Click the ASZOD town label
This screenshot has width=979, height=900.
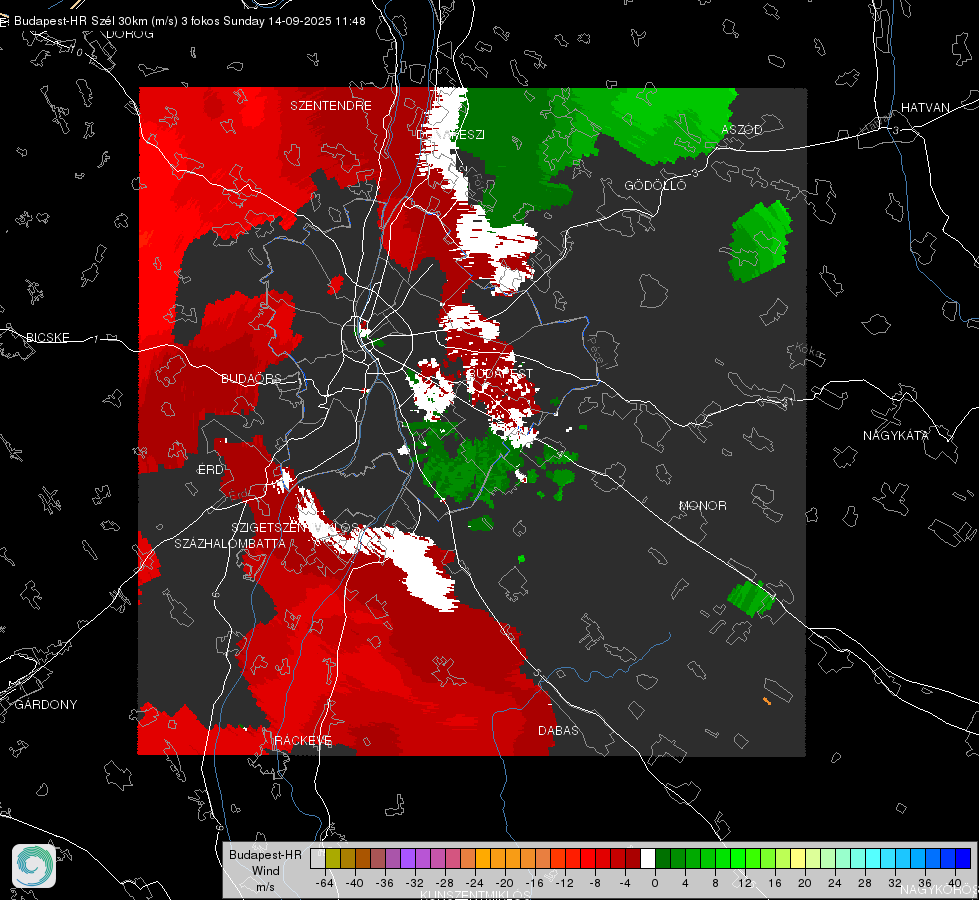coord(742,129)
